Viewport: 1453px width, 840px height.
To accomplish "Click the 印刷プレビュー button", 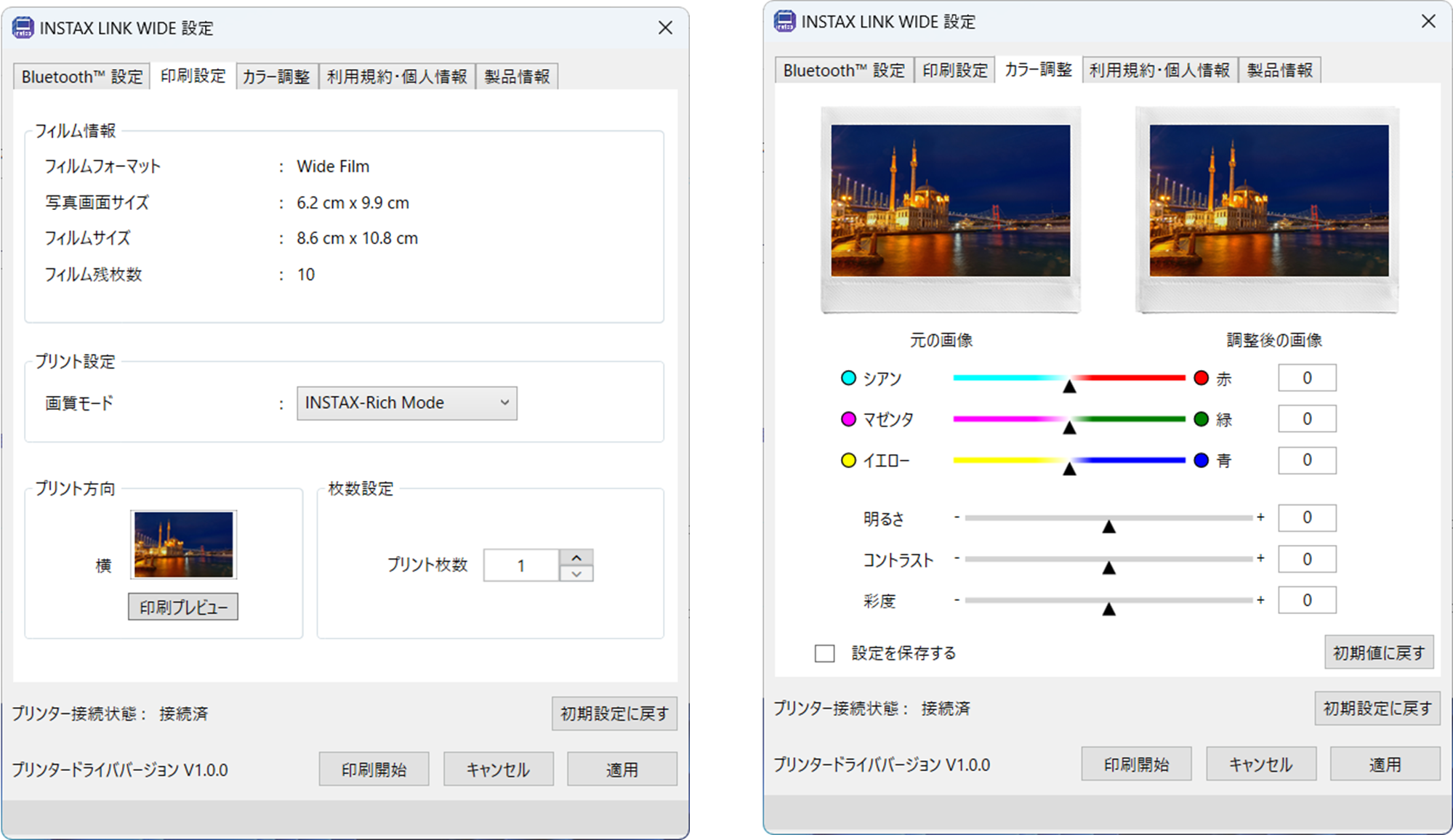I will tap(183, 607).
